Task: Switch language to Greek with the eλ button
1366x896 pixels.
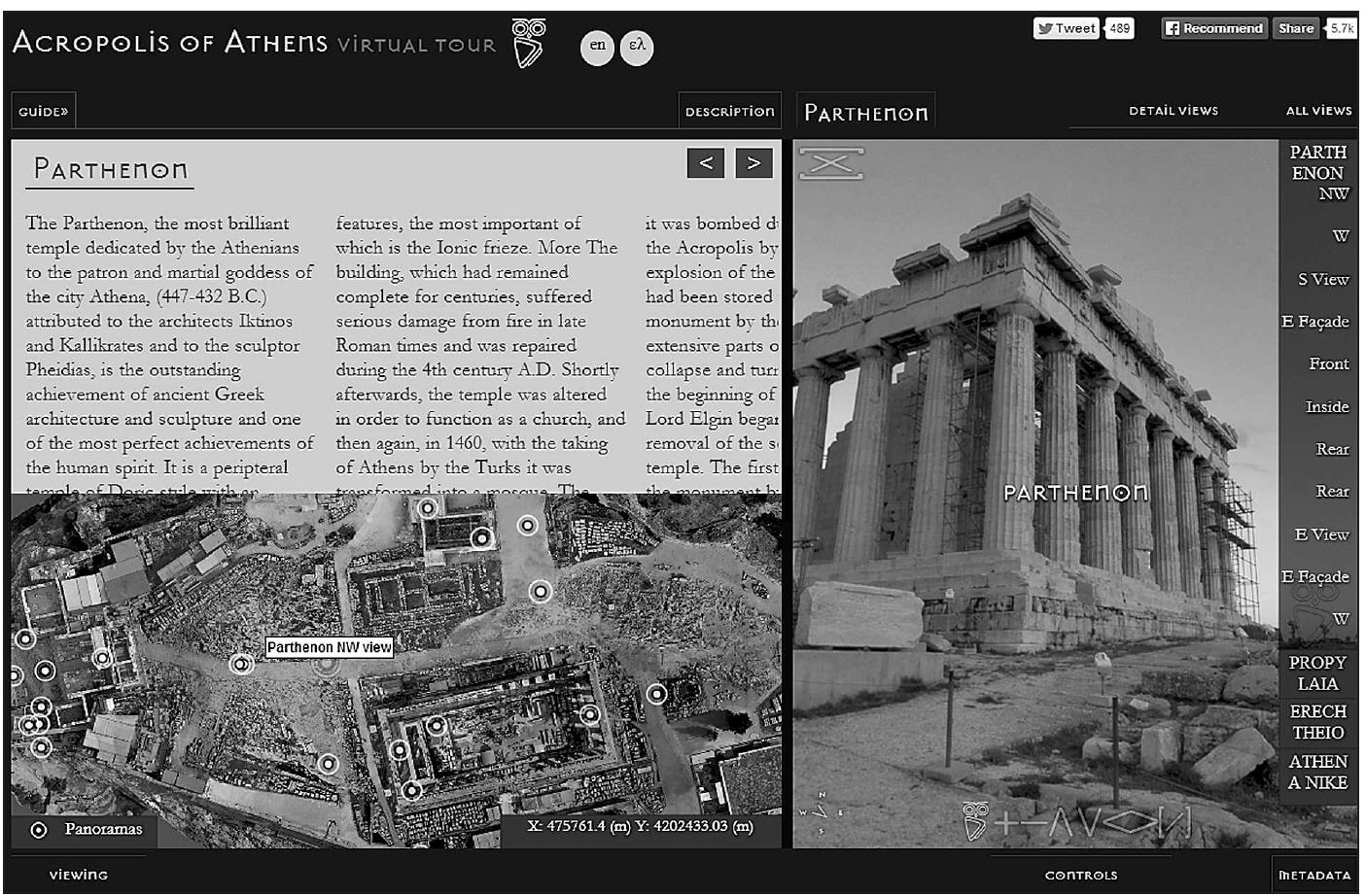Action: click(x=637, y=45)
